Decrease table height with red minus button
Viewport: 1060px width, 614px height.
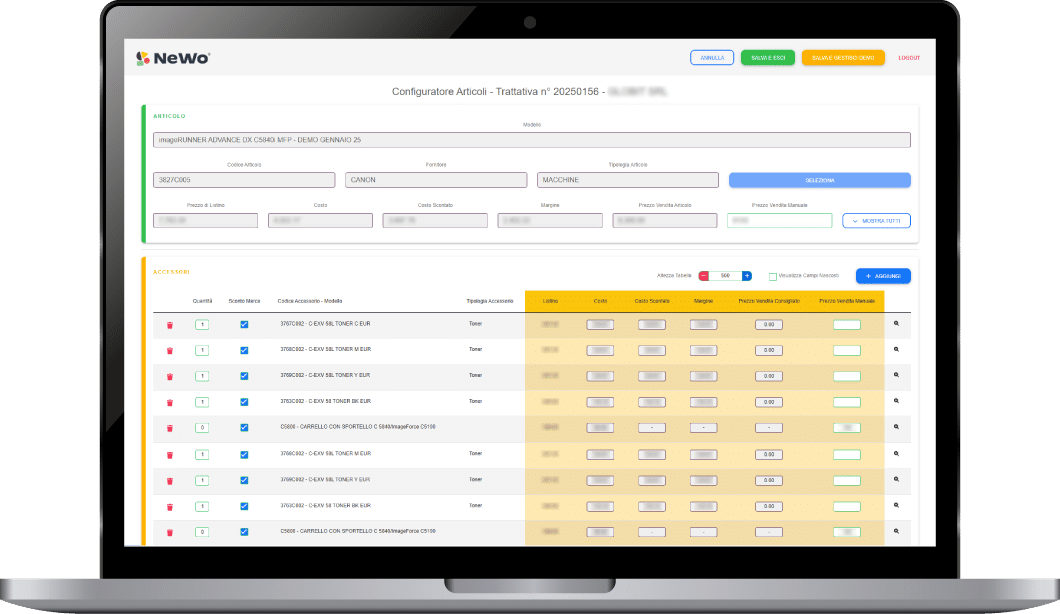704,276
